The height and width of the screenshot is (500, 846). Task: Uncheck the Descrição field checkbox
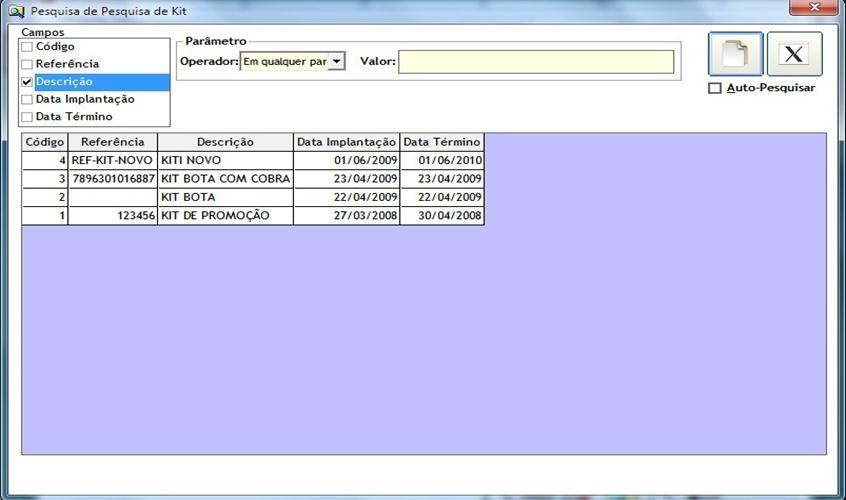[x=27, y=82]
